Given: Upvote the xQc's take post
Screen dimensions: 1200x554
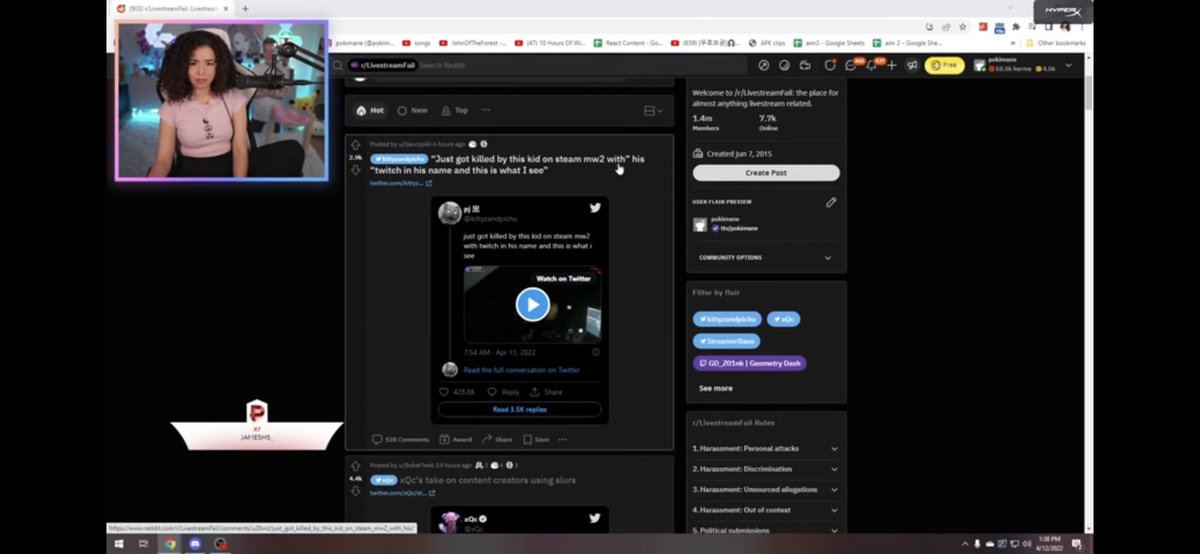Looking at the screenshot, I should (355, 466).
